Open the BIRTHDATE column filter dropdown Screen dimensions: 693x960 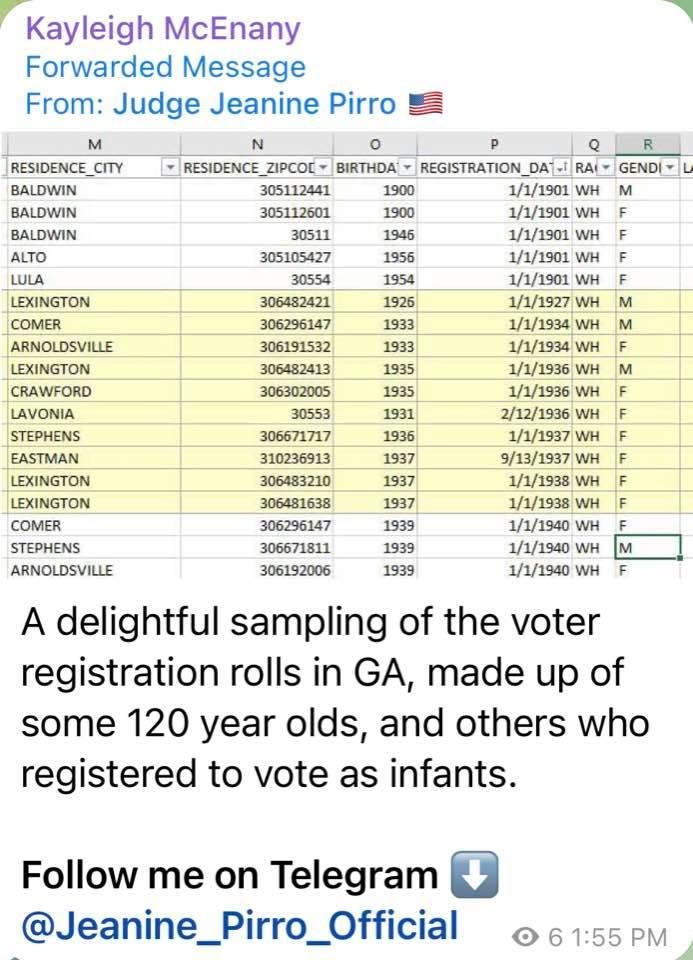click(408, 168)
